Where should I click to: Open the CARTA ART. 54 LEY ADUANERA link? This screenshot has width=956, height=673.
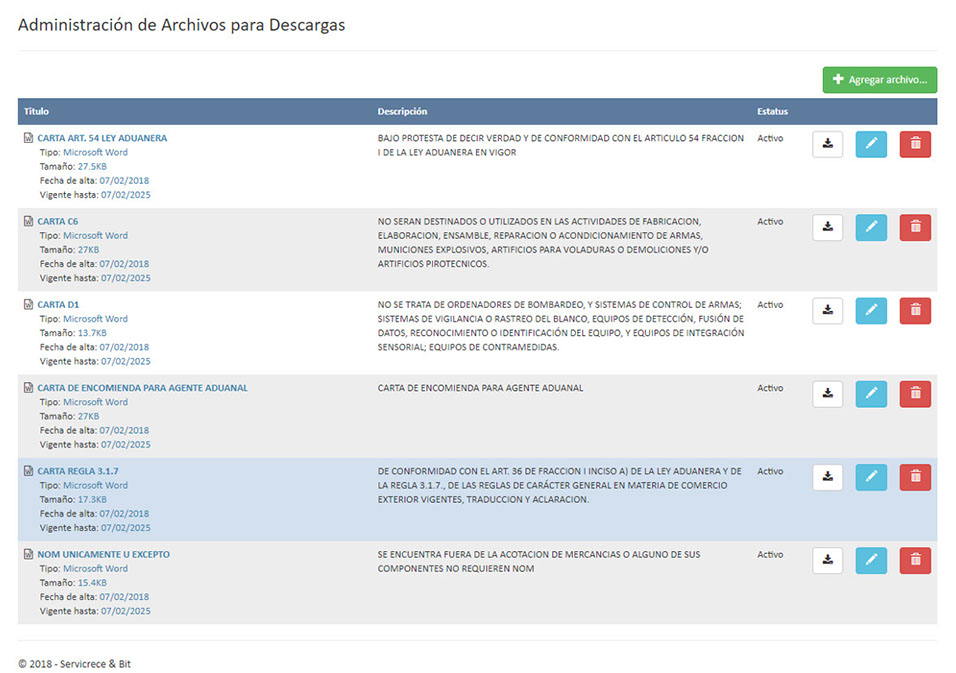(x=102, y=138)
